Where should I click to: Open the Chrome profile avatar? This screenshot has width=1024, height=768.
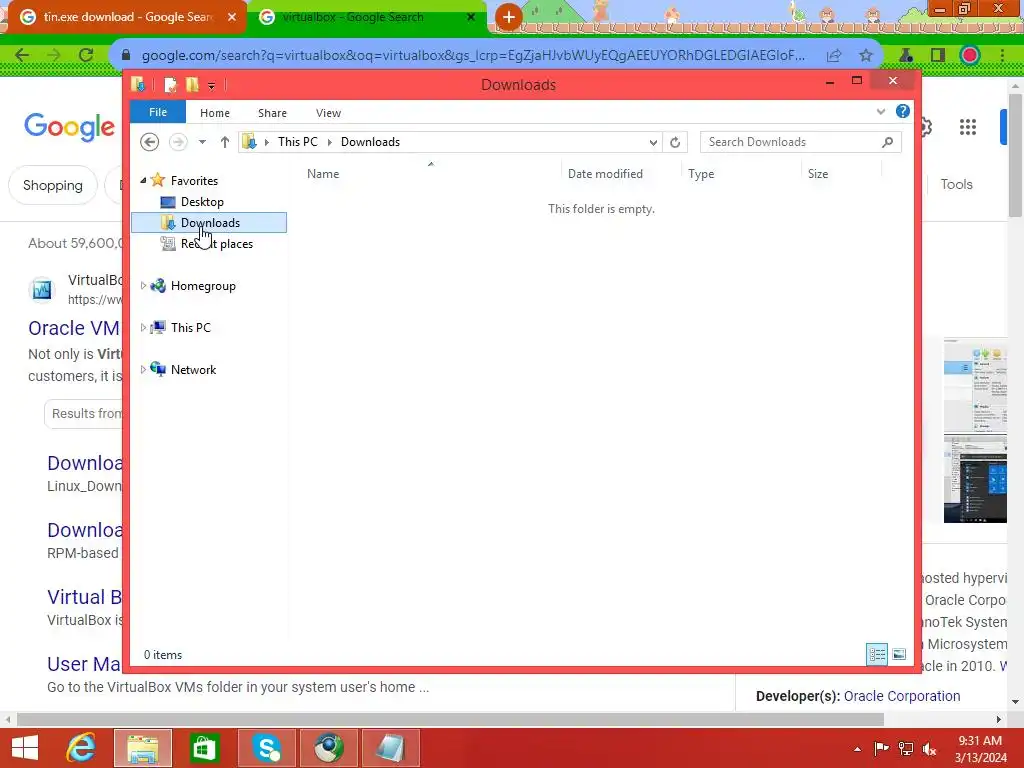(970, 56)
